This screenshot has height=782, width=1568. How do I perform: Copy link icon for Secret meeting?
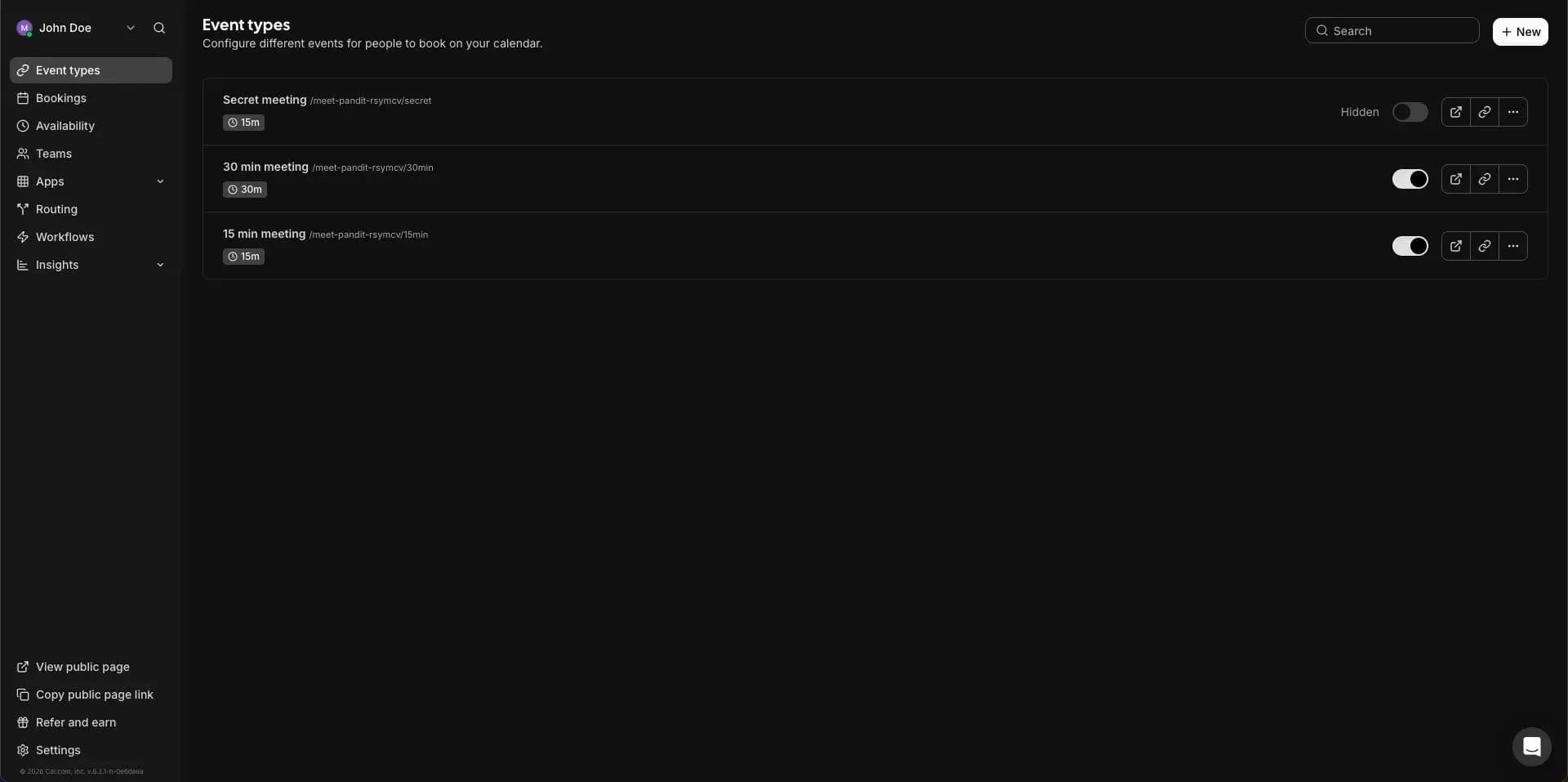[1484, 112]
